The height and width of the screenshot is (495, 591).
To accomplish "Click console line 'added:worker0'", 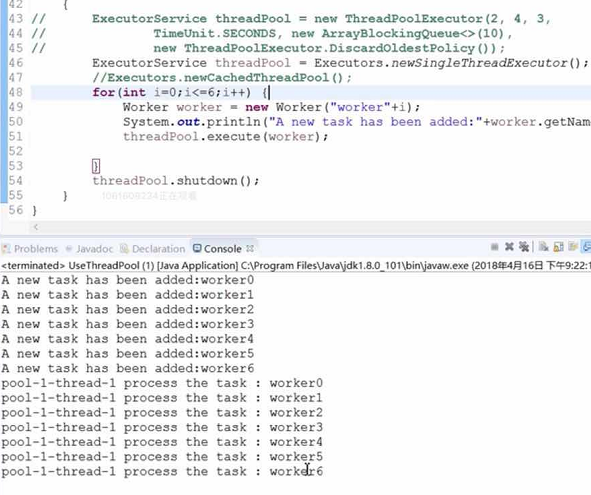I will 127,280.
